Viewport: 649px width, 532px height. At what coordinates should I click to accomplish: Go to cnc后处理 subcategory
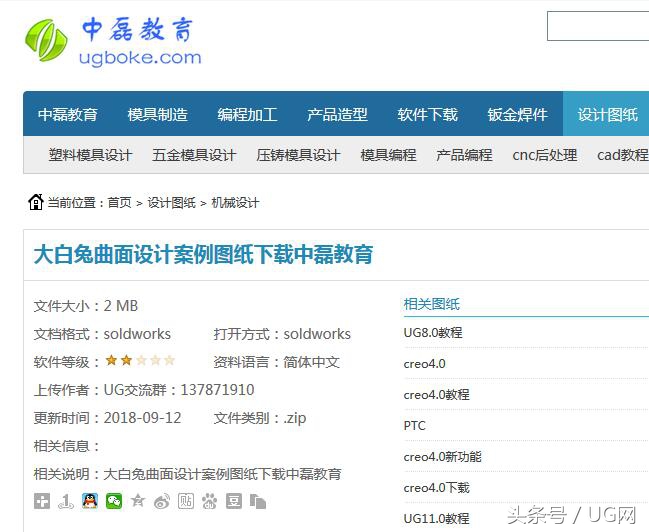(x=545, y=155)
